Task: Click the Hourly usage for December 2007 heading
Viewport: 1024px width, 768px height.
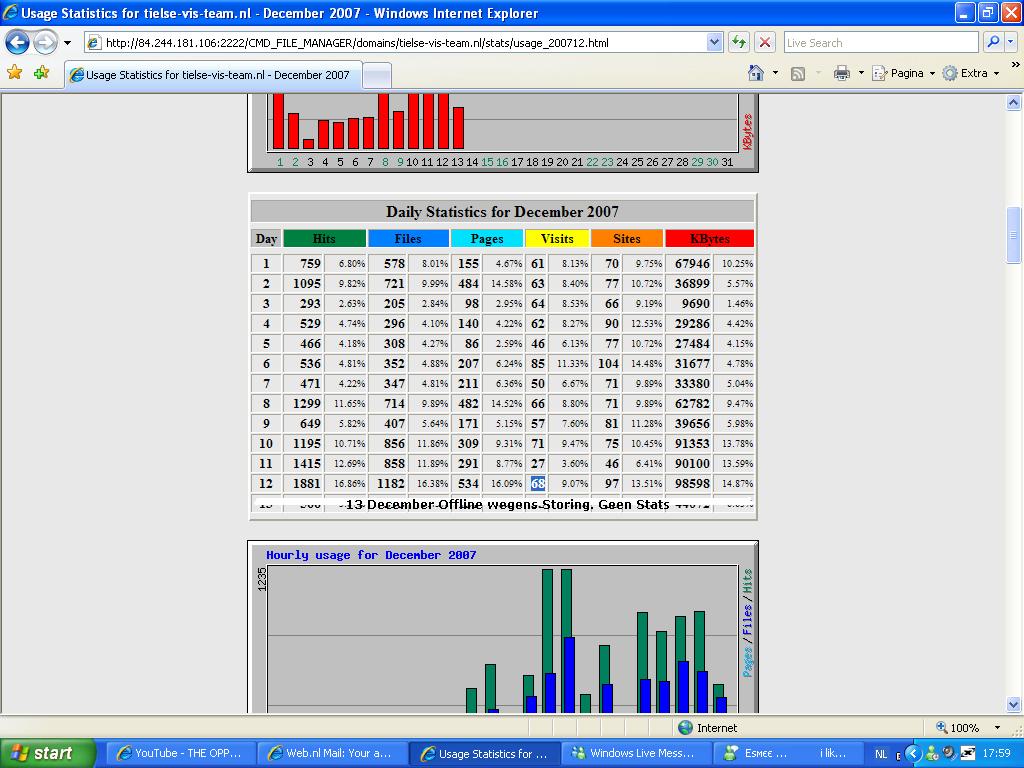Action: [371, 555]
